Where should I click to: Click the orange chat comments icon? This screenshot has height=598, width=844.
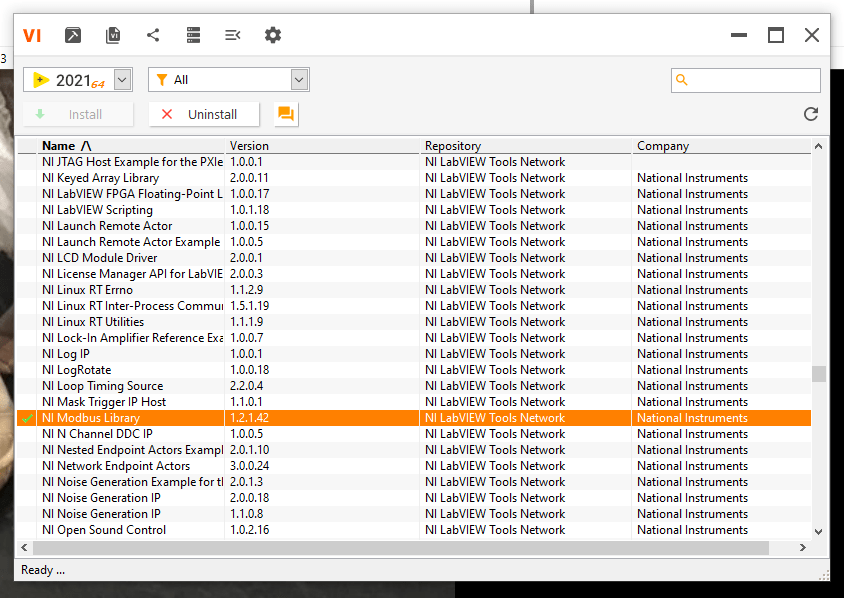click(x=286, y=114)
